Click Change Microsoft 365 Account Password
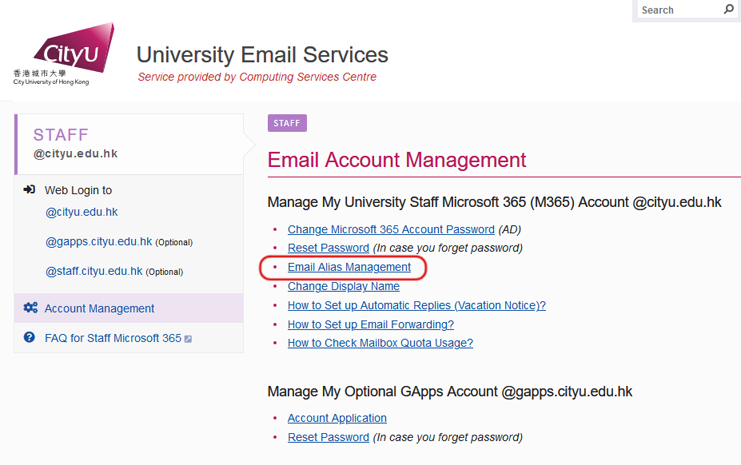This screenshot has width=741, height=465. point(391,230)
